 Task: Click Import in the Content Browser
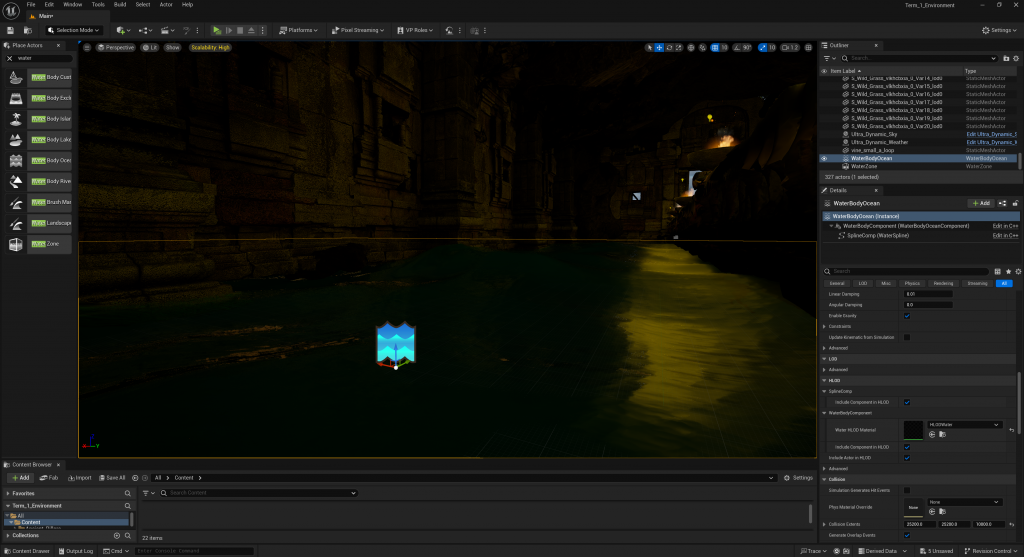[x=80, y=478]
